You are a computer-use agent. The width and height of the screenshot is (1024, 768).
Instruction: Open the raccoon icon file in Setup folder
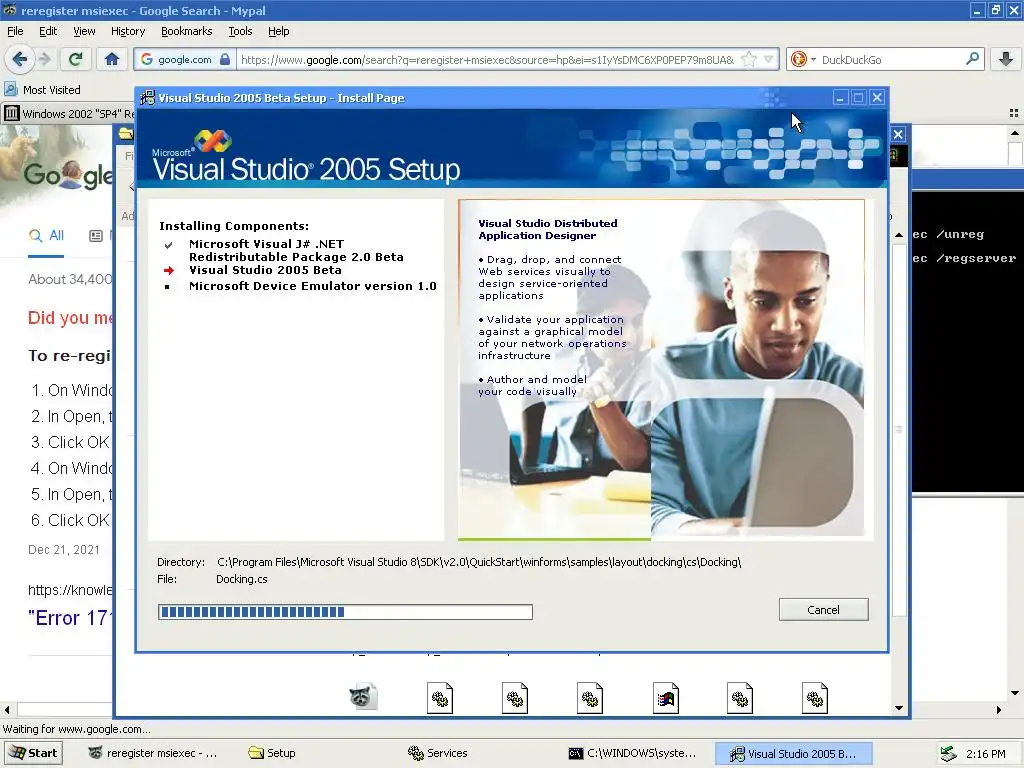[363, 697]
